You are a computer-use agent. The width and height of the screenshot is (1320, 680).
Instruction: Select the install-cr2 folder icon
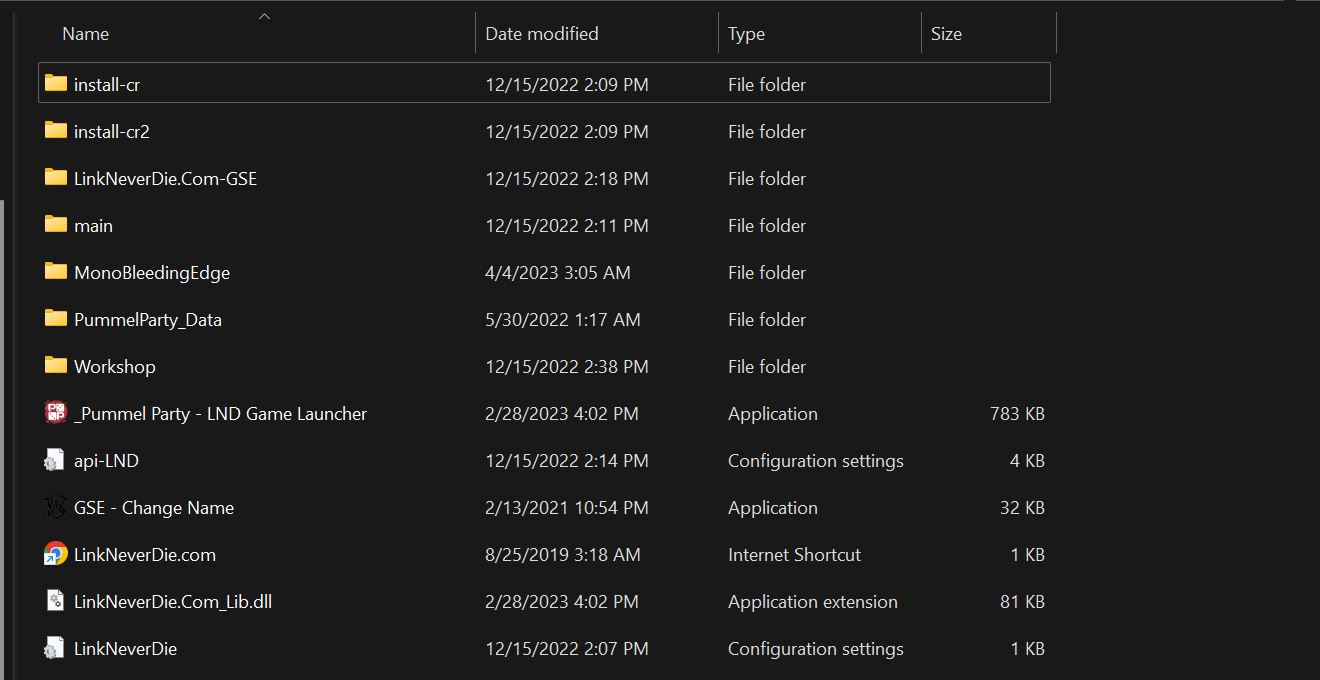[x=56, y=131]
